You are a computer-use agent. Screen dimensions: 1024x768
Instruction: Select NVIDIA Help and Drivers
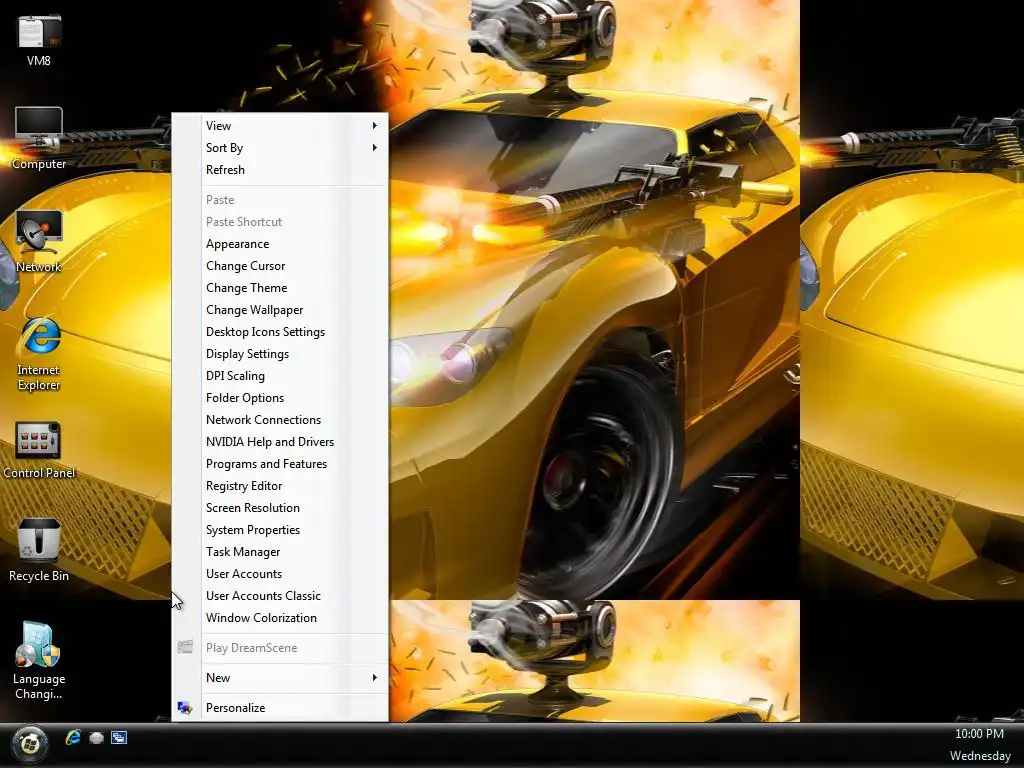click(x=280, y=442)
